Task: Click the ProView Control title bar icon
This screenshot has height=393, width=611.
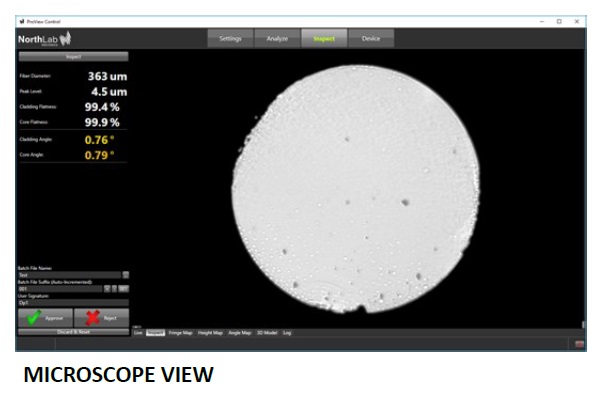Action: [22, 21]
